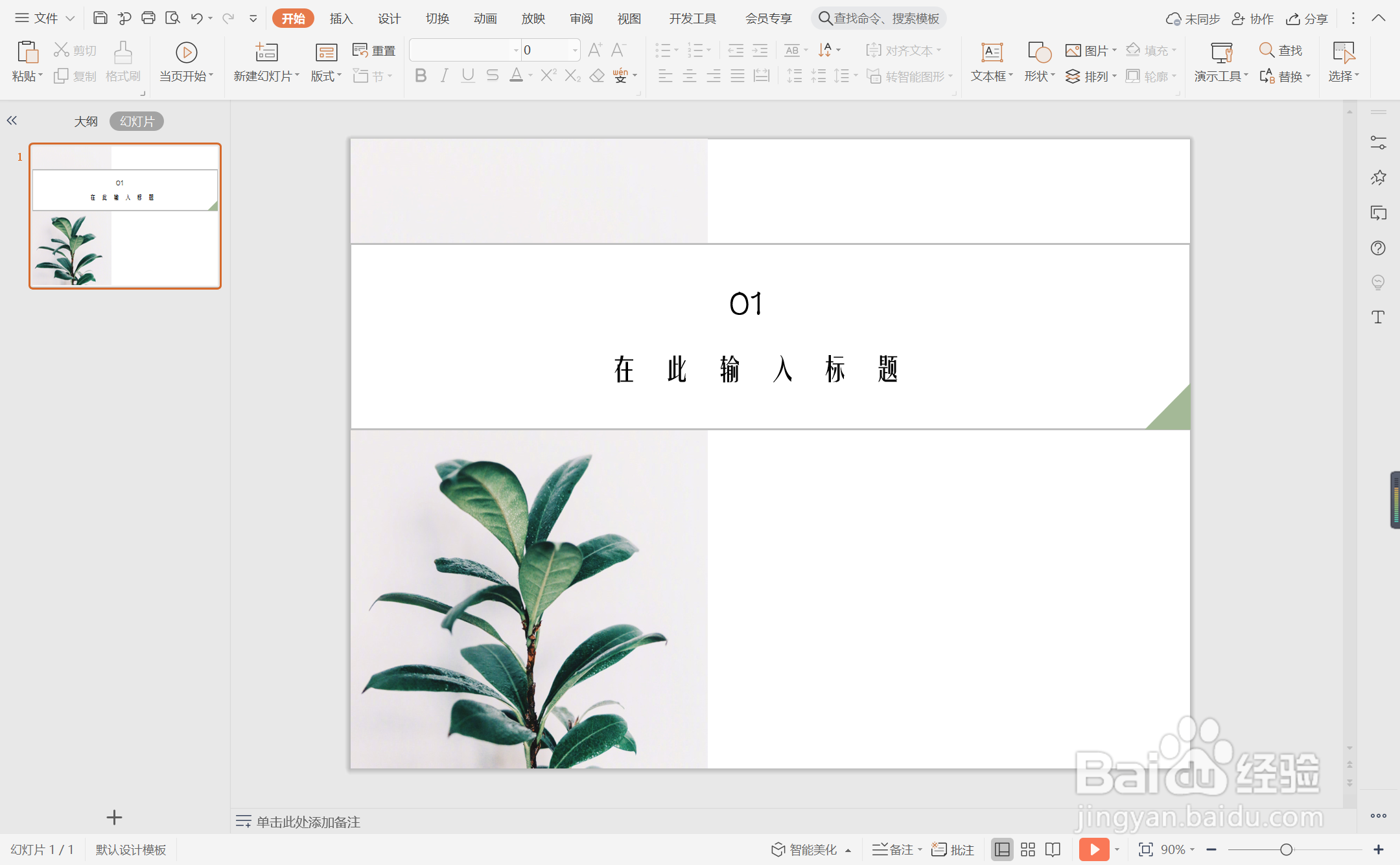The image size is (1400, 865).
Task: Open the View (视图) tab
Action: 629,18
